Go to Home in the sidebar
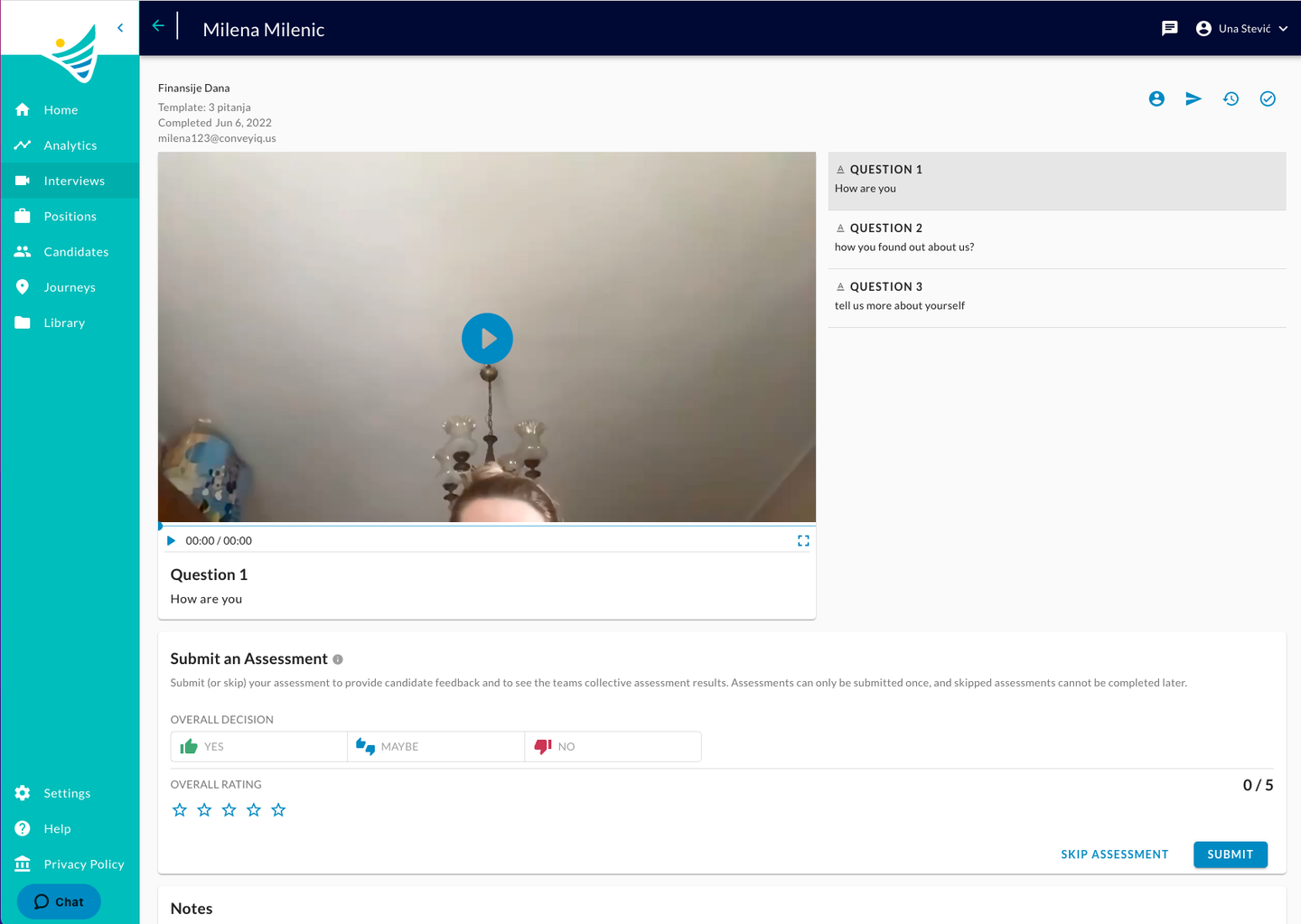The height and width of the screenshot is (924, 1301). (70, 110)
